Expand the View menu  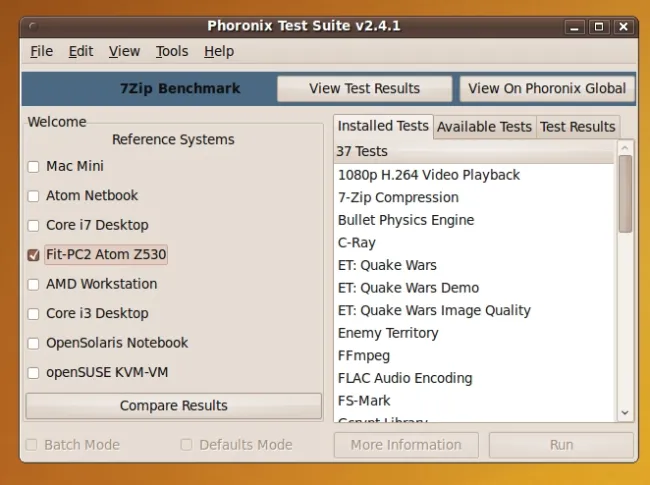pyautogui.click(x=124, y=51)
